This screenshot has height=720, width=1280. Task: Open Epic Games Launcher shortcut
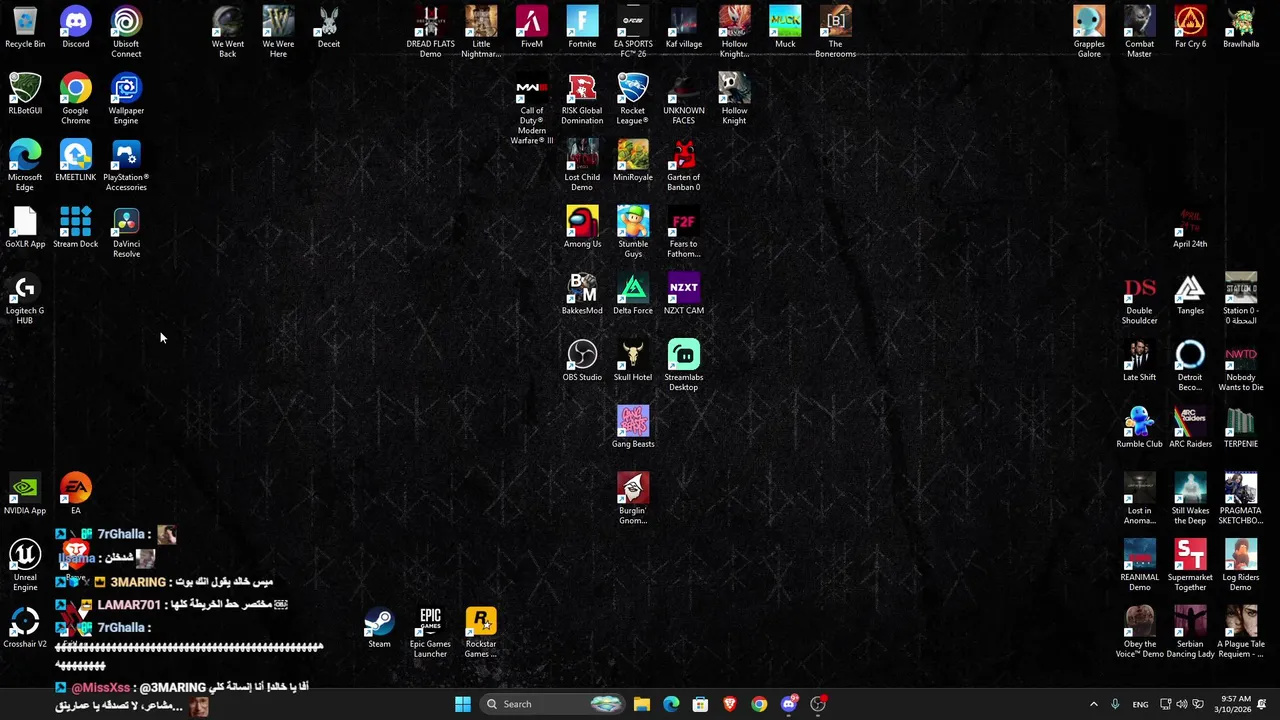[x=430, y=633]
